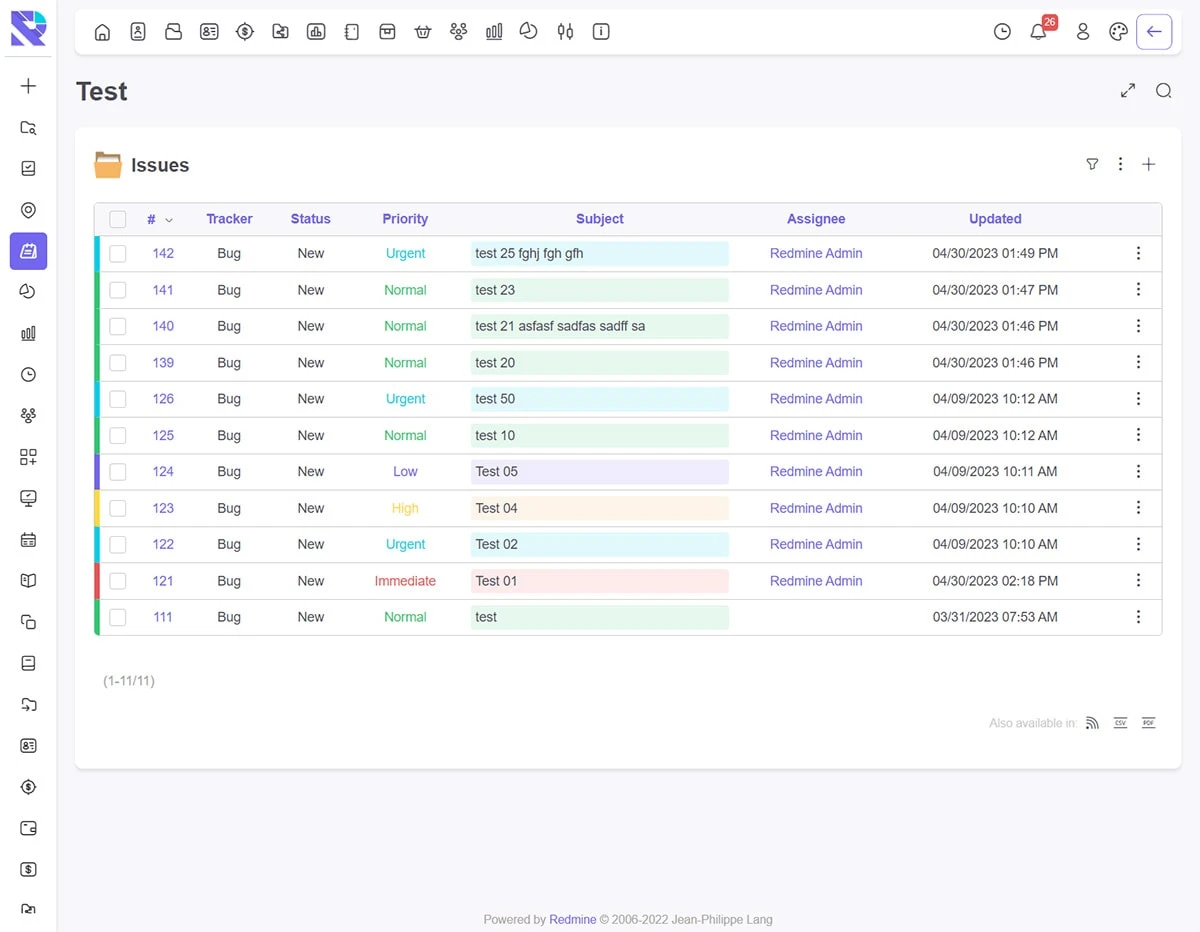
Task: Click the Tracker column header
Action: 229,219
